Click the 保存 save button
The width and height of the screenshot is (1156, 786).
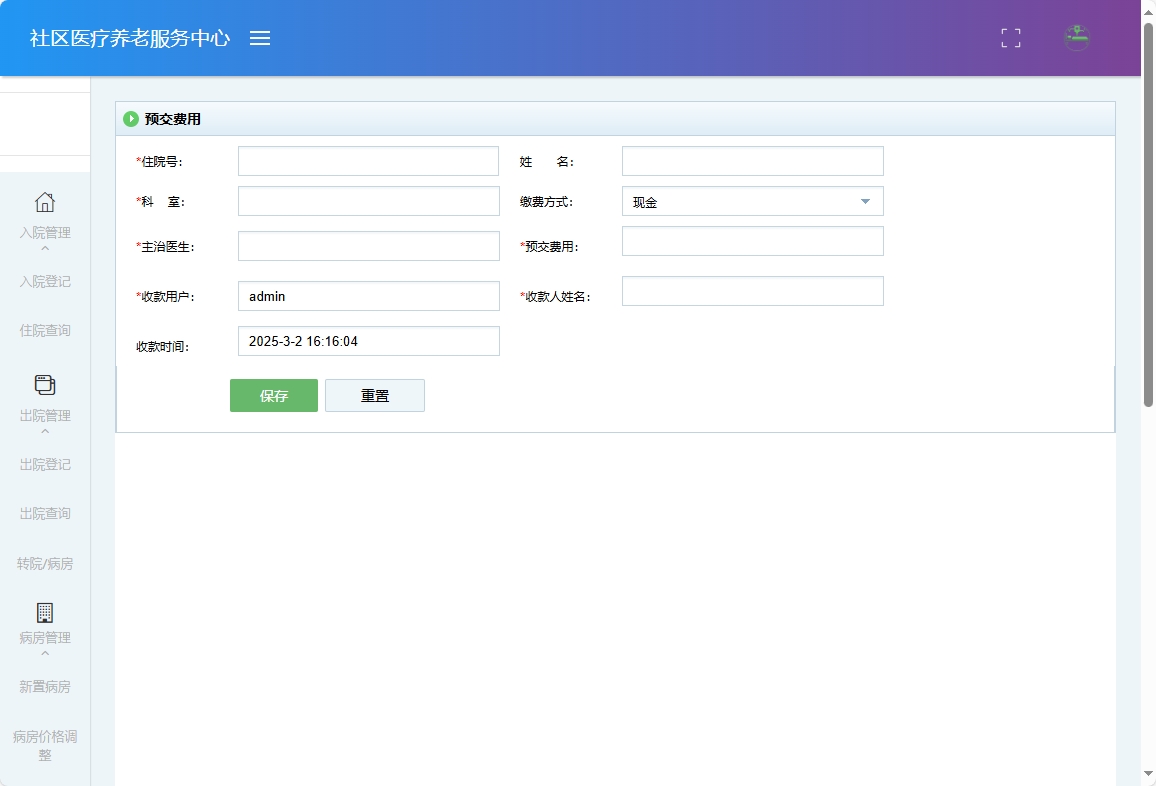[x=273, y=395]
